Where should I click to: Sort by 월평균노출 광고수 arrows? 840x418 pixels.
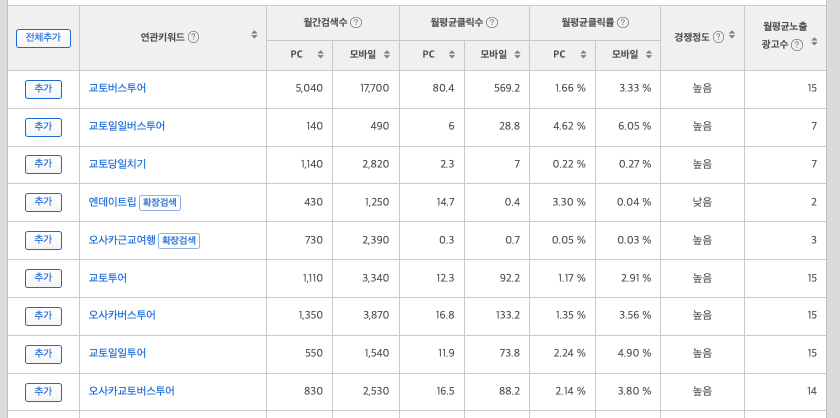point(814,41)
